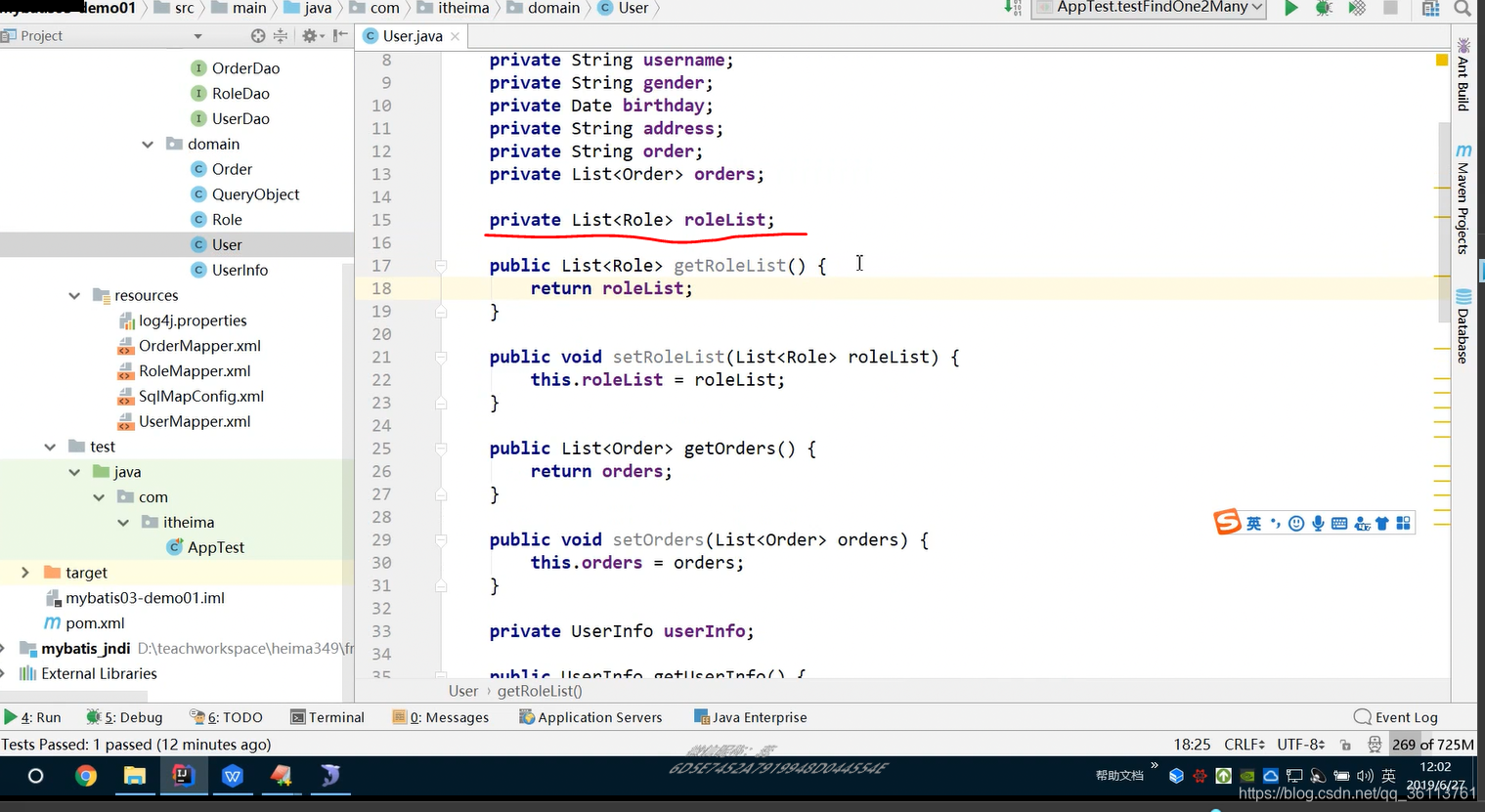Toggle file read-only lock icon
1485x812 pixels.
point(1346,745)
